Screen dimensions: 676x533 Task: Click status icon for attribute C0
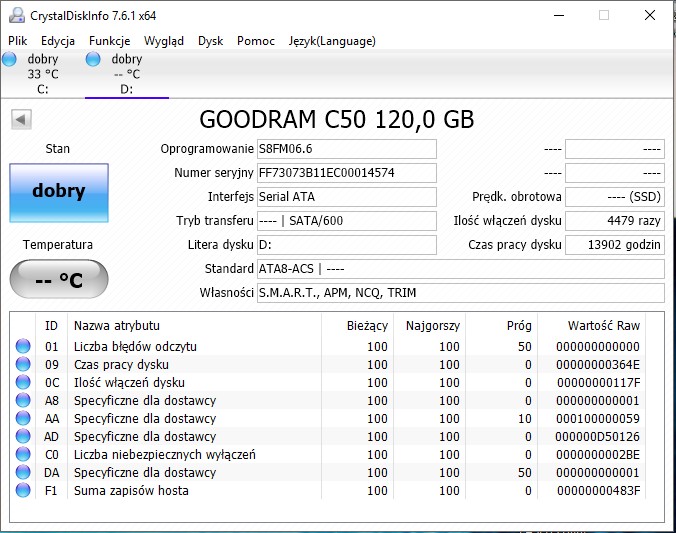click(x=23, y=454)
